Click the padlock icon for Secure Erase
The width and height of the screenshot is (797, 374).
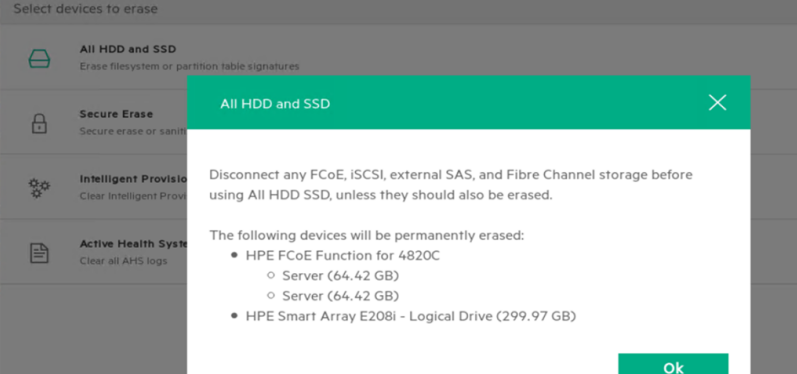pyautogui.click(x=39, y=123)
